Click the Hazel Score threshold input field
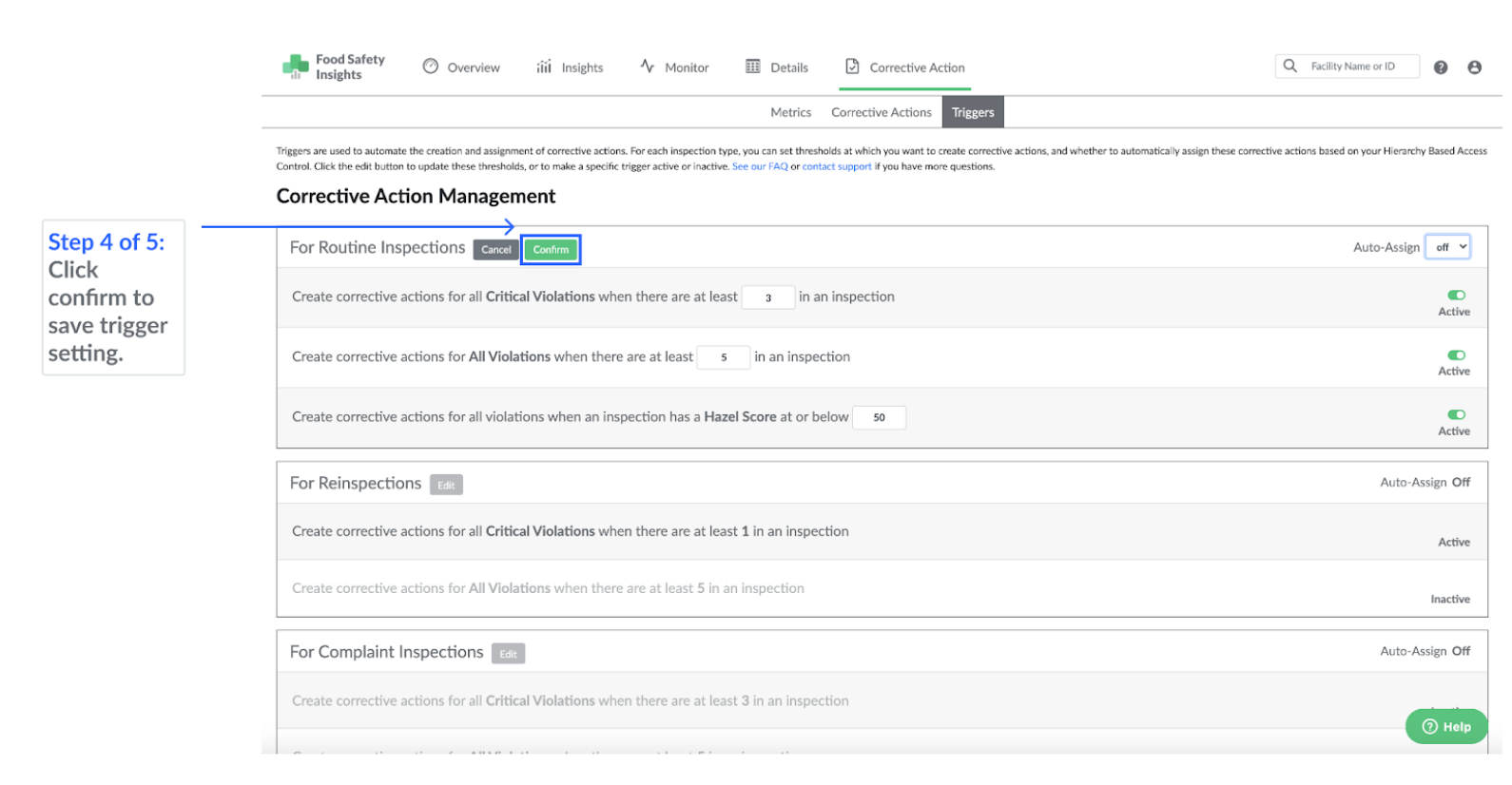This screenshot has height=785, width=1512. [x=879, y=417]
